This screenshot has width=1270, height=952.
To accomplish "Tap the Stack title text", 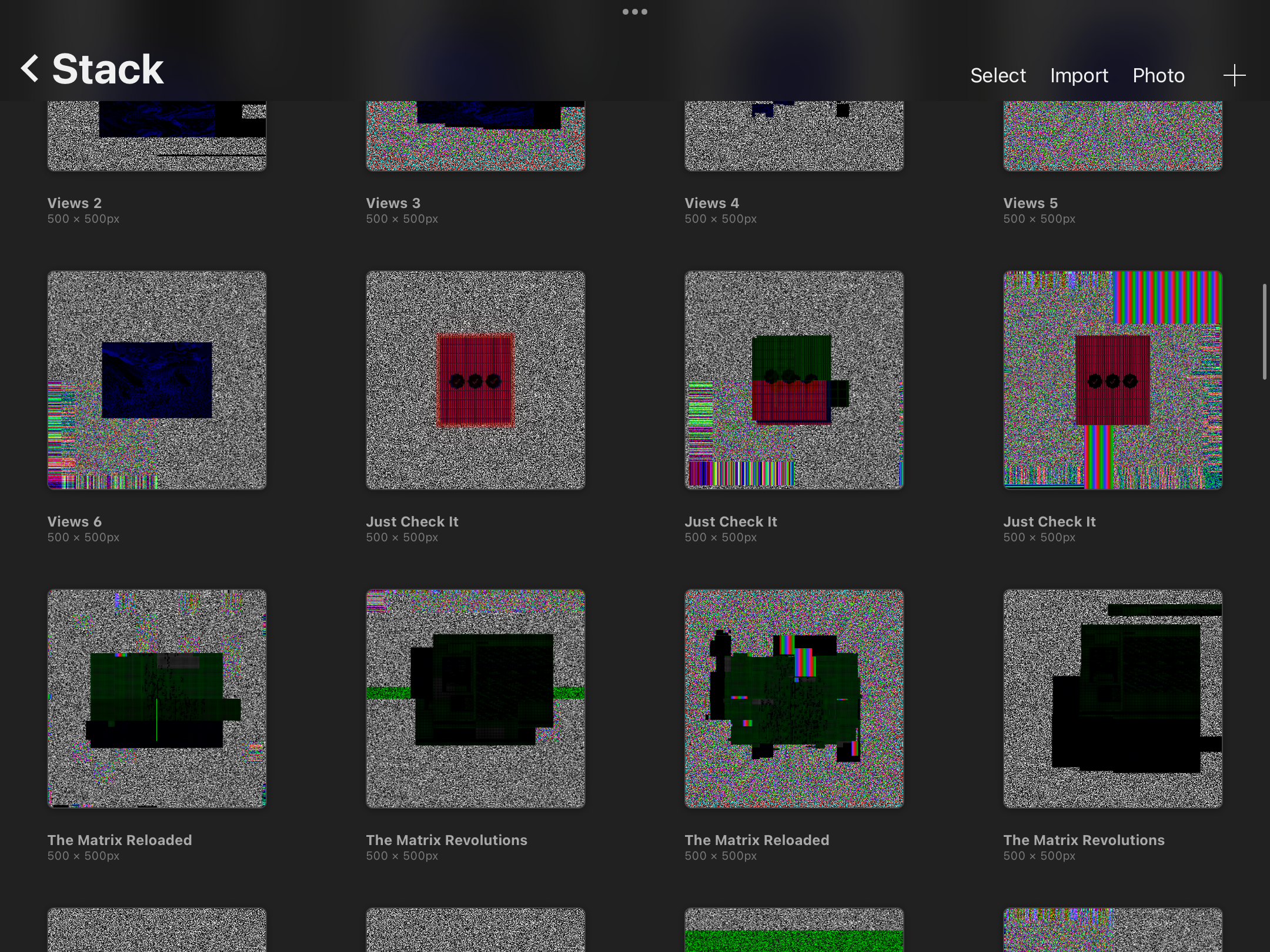I will pyautogui.click(x=108, y=69).
